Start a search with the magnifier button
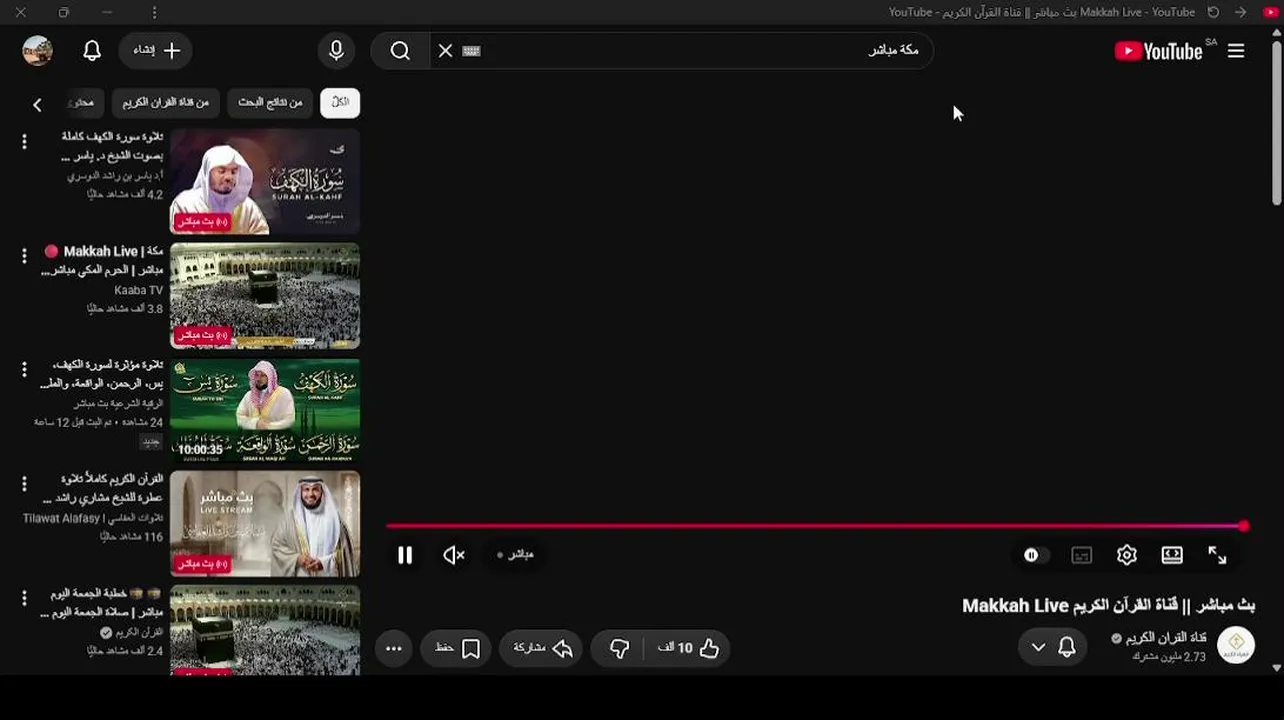Image resolution: width=1284 pixels, height=720 pixels. click(400, 51)
